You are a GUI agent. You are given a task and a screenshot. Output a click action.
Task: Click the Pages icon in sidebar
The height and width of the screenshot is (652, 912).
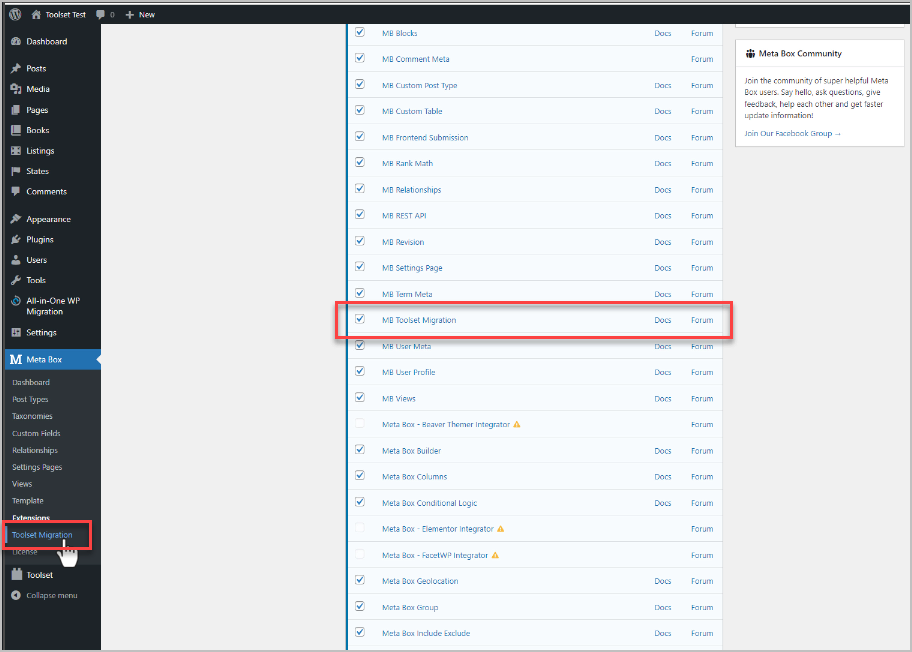[x=16, y=110]
